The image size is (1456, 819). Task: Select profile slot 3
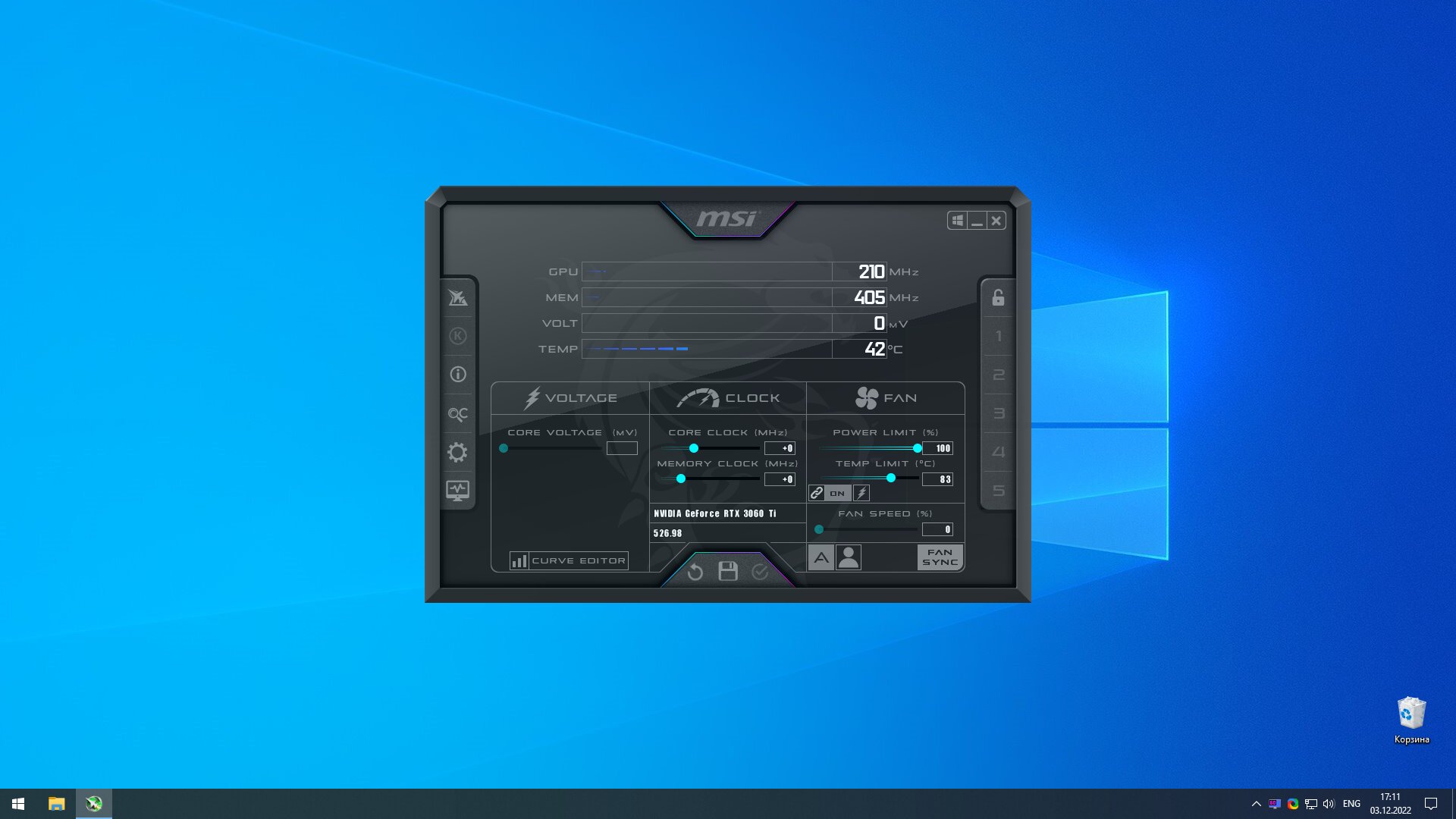(x=999, y=413)
